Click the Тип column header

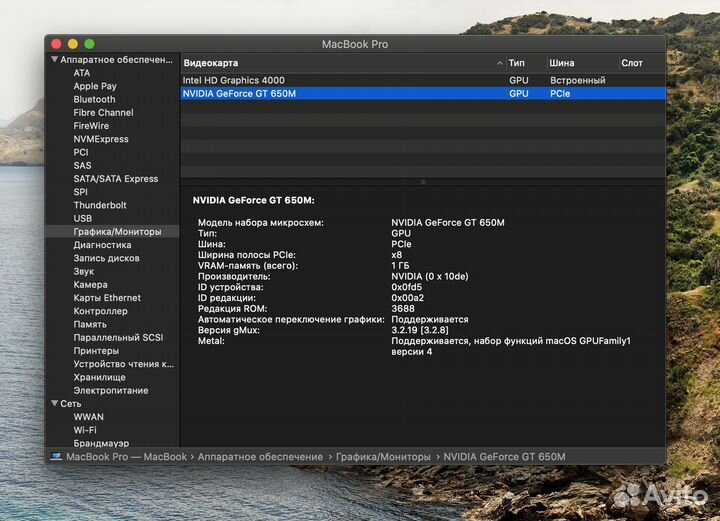pos(517,63)
